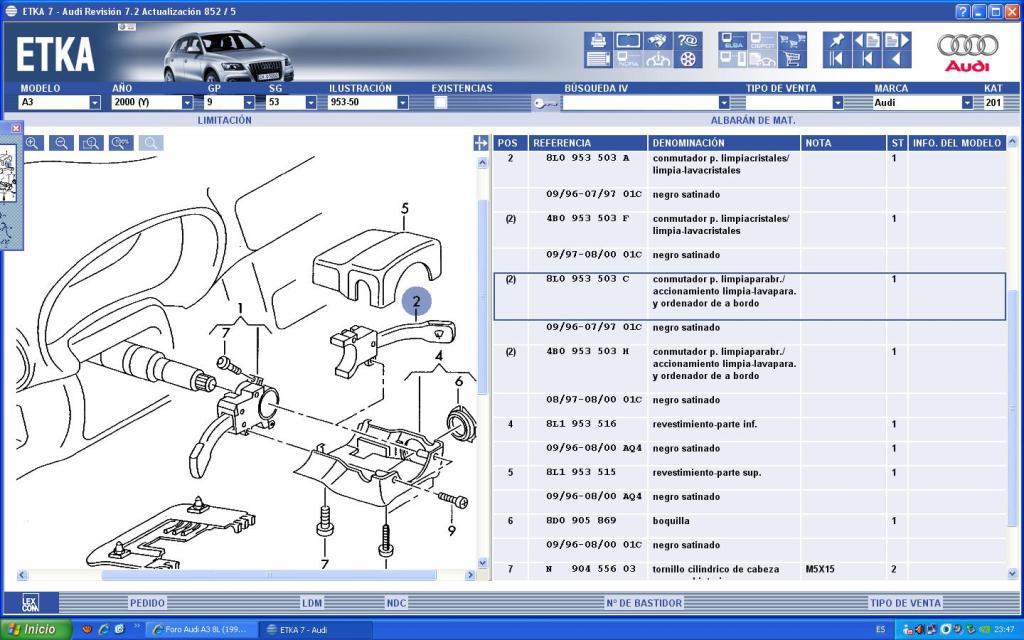The width and height of the screenshot is (1024, 640).
Task: Click the LDM button in the bottom bar
Action: coord(312,603)
